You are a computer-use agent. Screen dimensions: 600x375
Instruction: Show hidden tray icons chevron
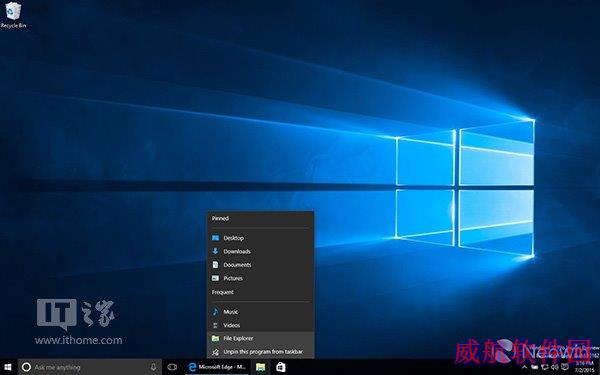(x=524, y=367)
